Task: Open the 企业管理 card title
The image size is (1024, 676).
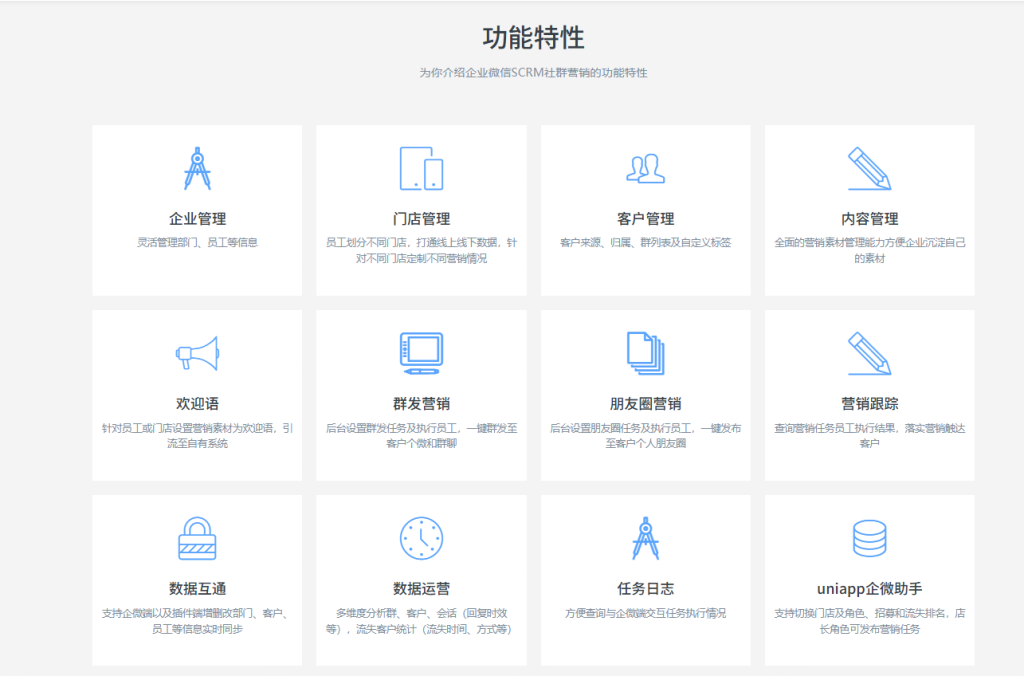Action: (x=197, y=219)
